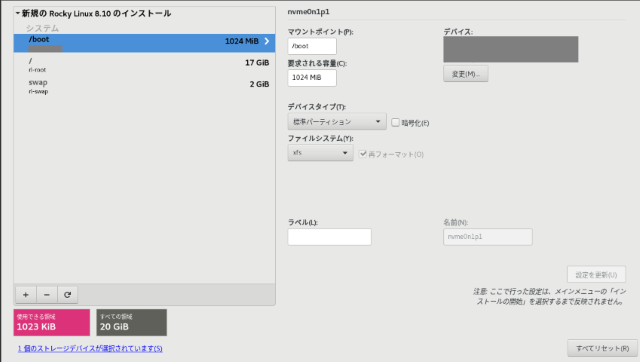This screenshot has height=362, width=640.
Task: Click the pink 1023 KiB available space box
Action: tap(52, 322)
